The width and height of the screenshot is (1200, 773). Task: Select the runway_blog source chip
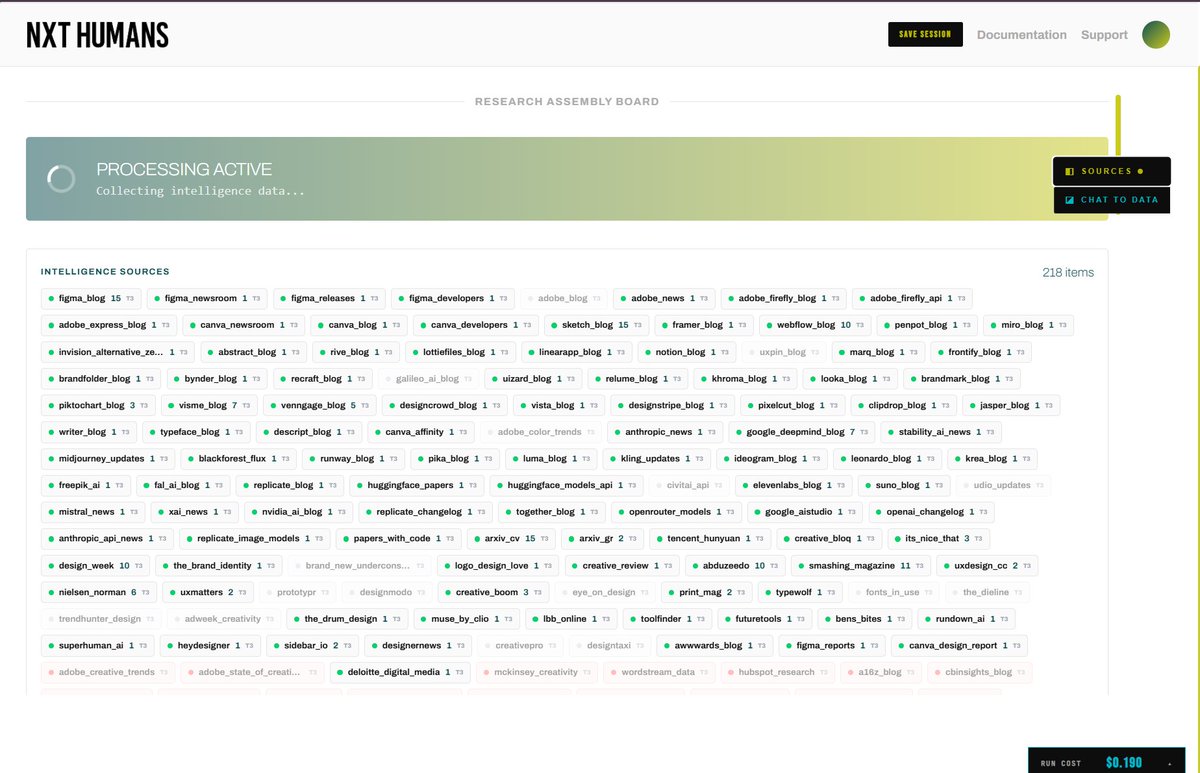(354, 459)
